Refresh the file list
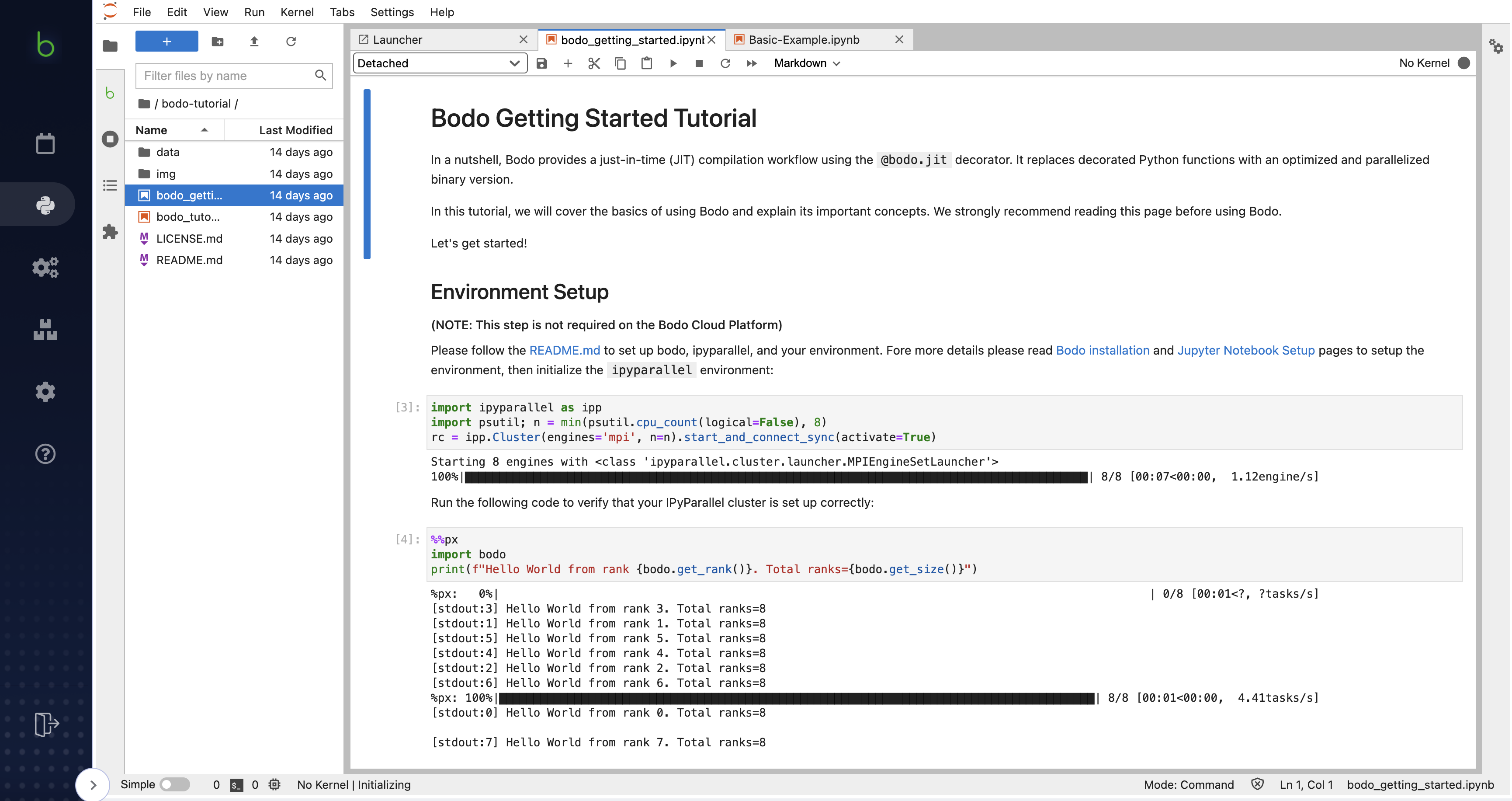 (291, 41)
